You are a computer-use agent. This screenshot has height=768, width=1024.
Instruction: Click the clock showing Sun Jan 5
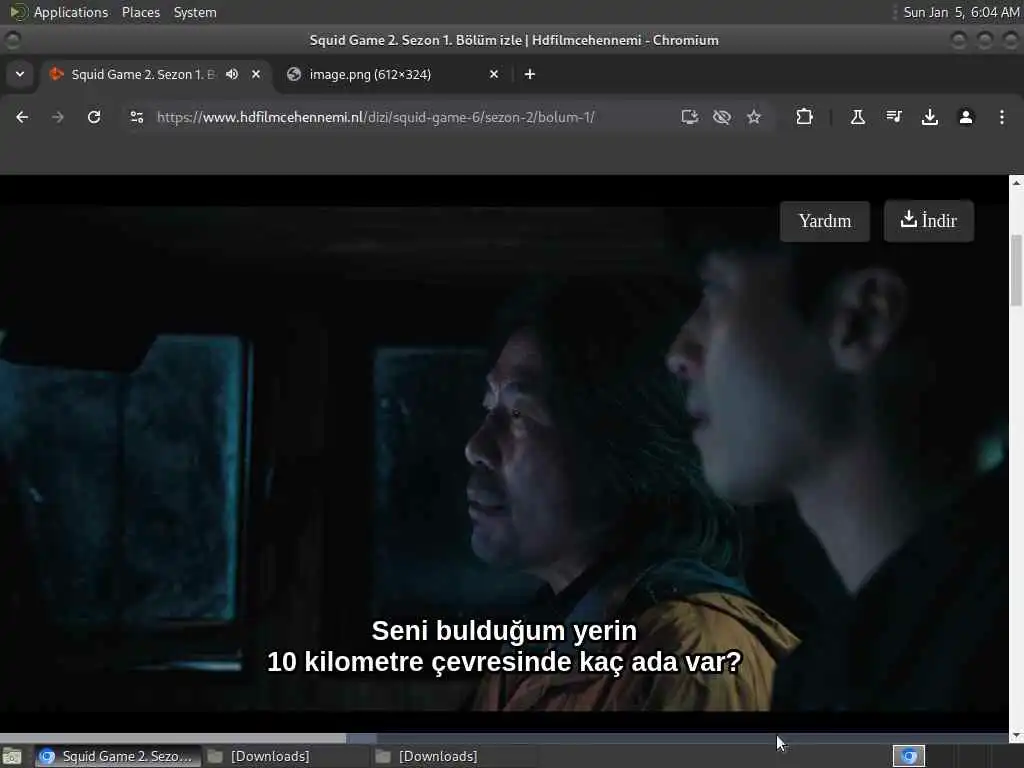click(961, 12)
